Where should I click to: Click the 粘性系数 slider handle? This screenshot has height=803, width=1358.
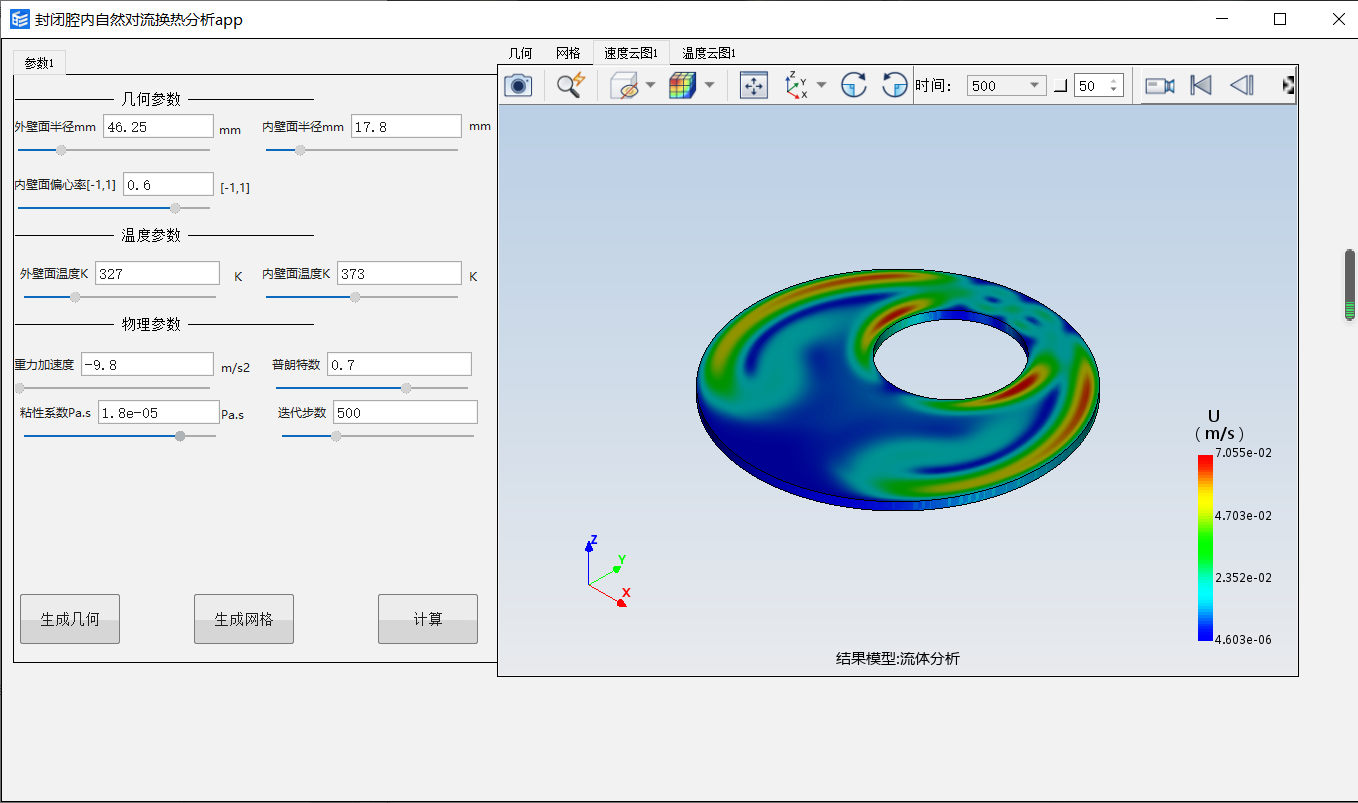point(179,436)
